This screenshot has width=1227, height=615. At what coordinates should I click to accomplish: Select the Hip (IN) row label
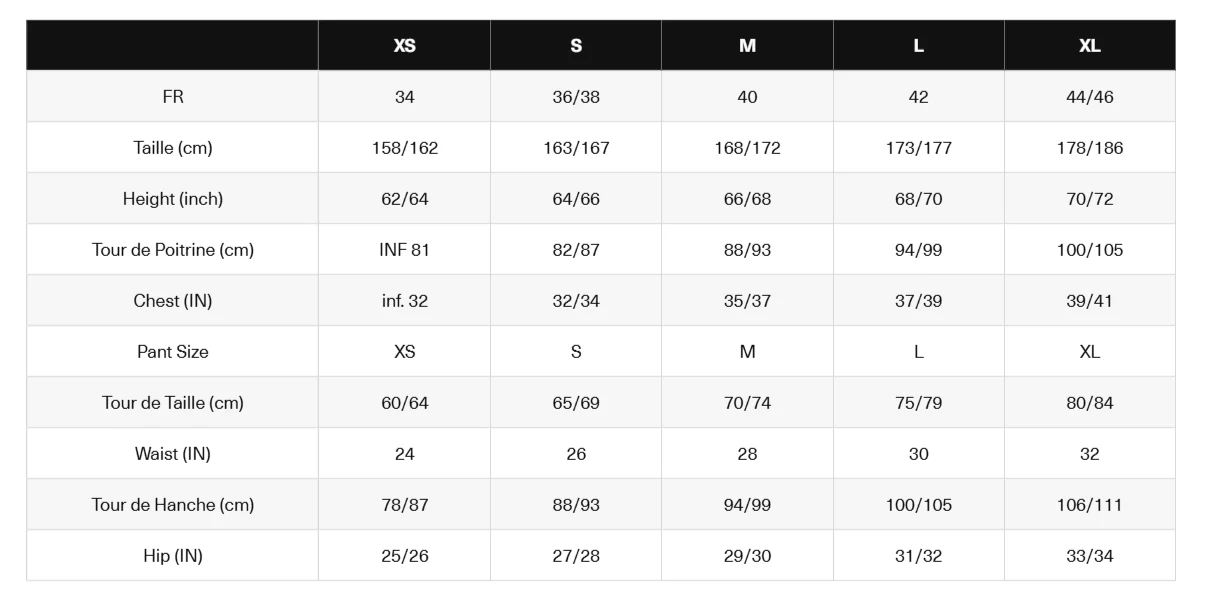[x=173, y=556]
